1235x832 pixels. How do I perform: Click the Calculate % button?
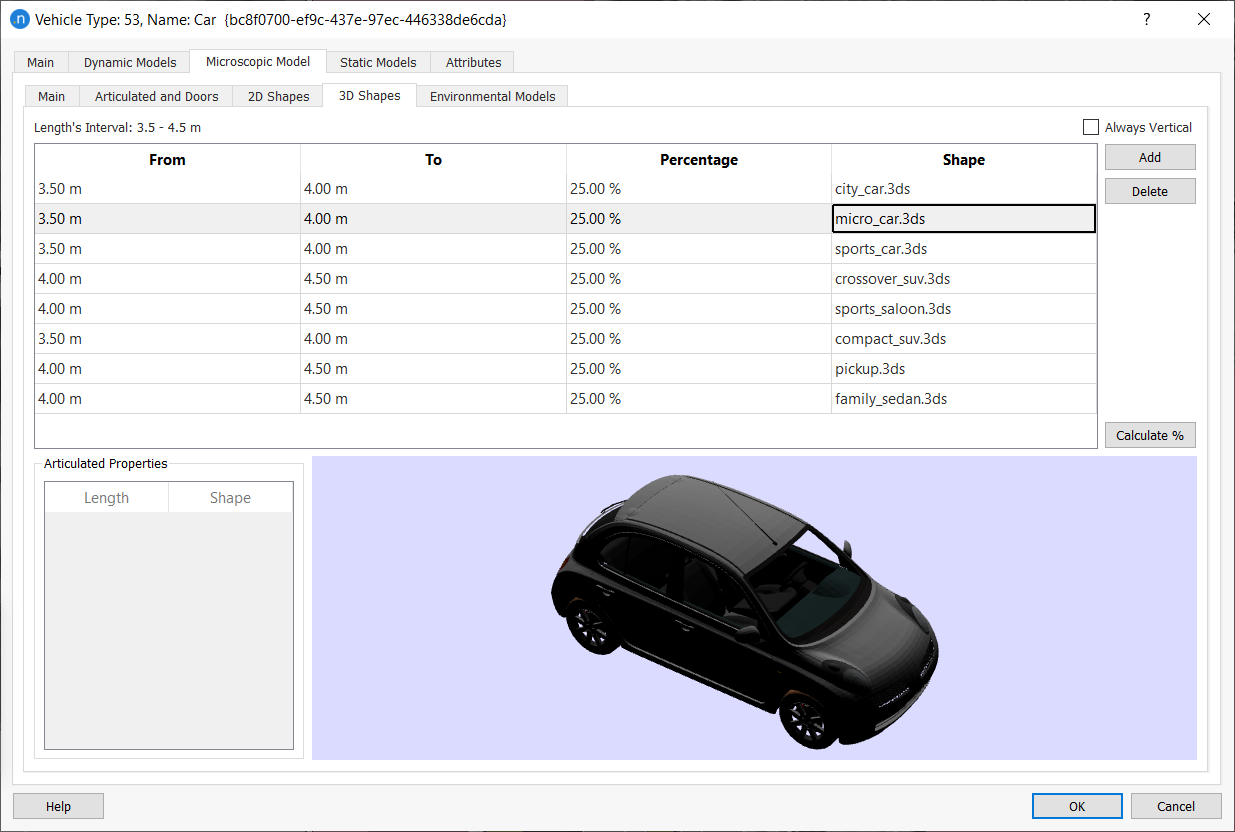(x=1149, y=435)
